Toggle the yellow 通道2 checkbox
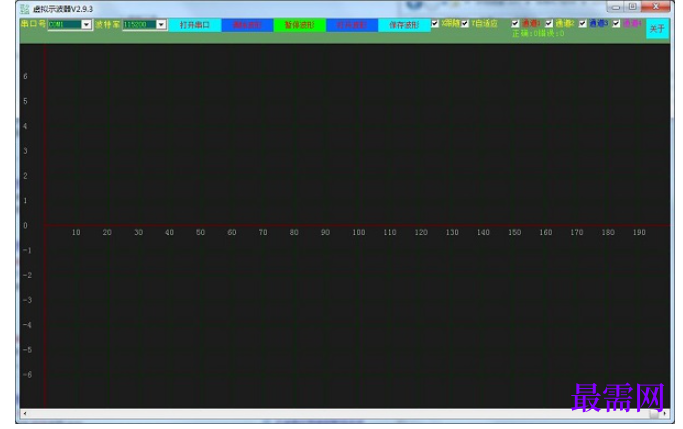This screenshot has width=683, height=429. pyautogui.click(x=549, y=24)
